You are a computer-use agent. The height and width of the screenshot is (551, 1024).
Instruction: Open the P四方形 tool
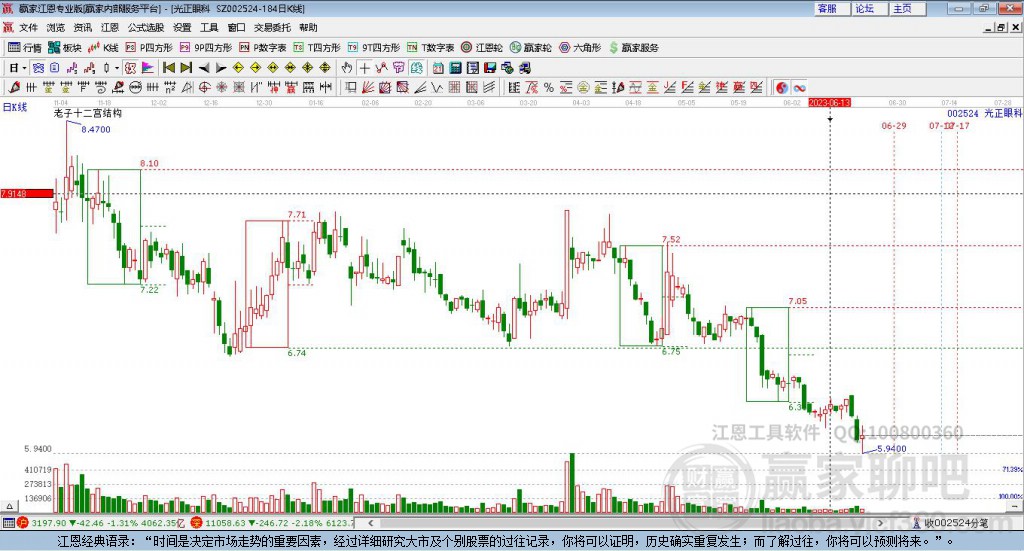149,48
